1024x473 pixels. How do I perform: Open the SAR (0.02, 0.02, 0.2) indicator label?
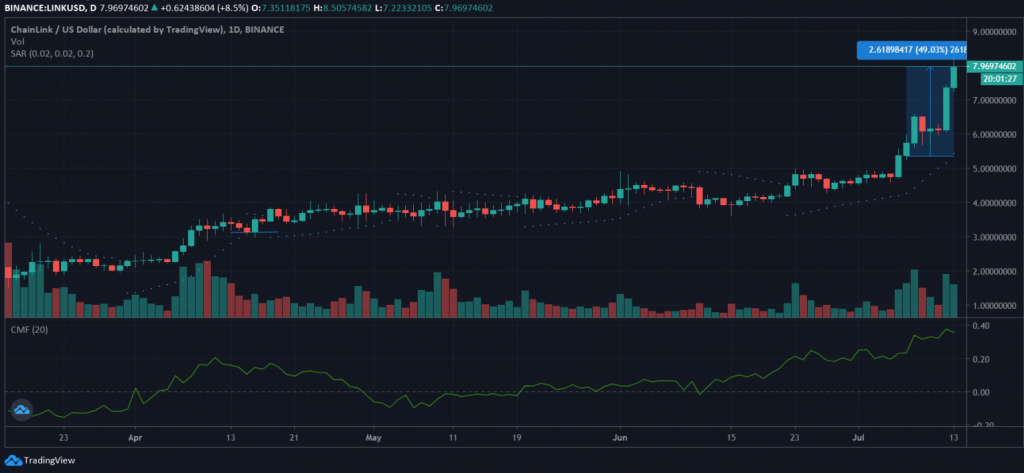(x=52, y=54)
